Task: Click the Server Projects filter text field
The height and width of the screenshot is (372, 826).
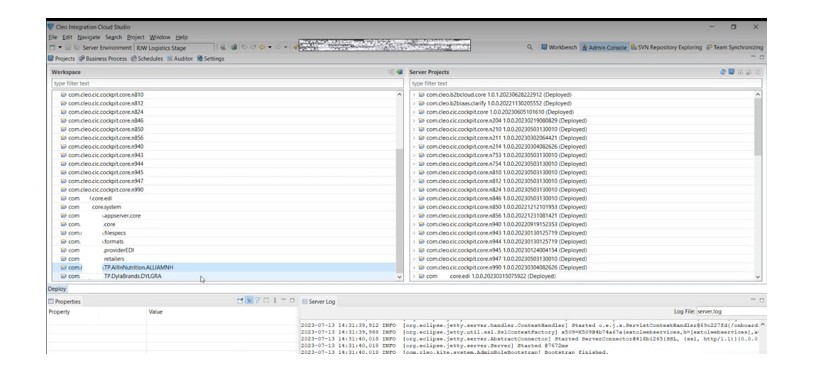Action: 586,83
